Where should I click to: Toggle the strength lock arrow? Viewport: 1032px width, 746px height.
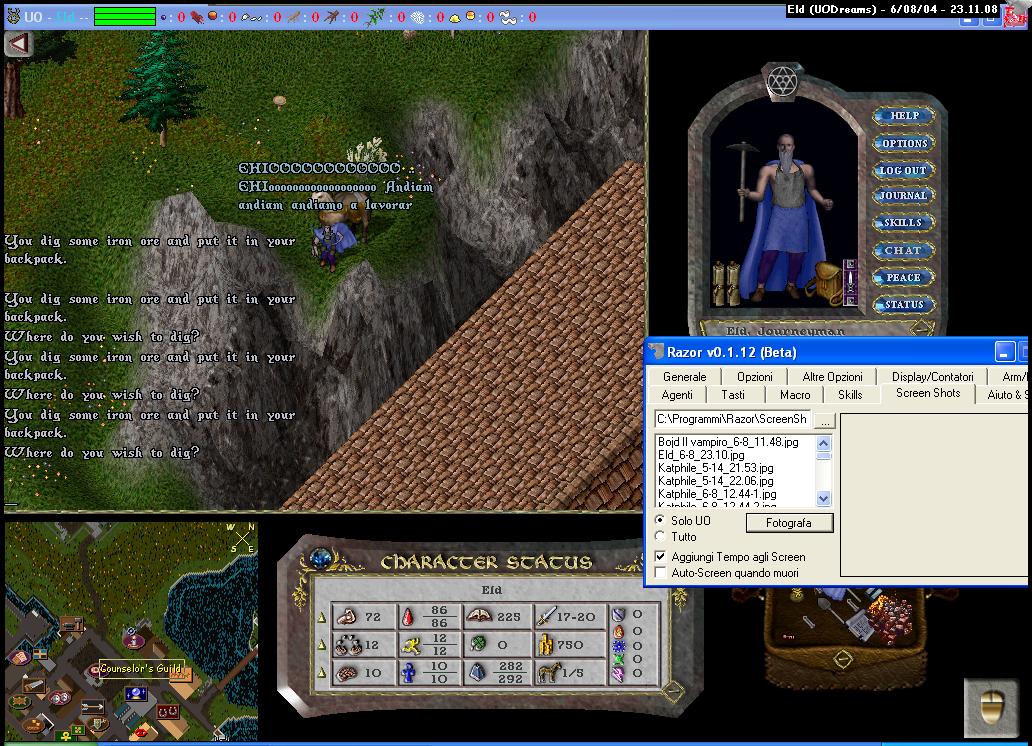322,617
